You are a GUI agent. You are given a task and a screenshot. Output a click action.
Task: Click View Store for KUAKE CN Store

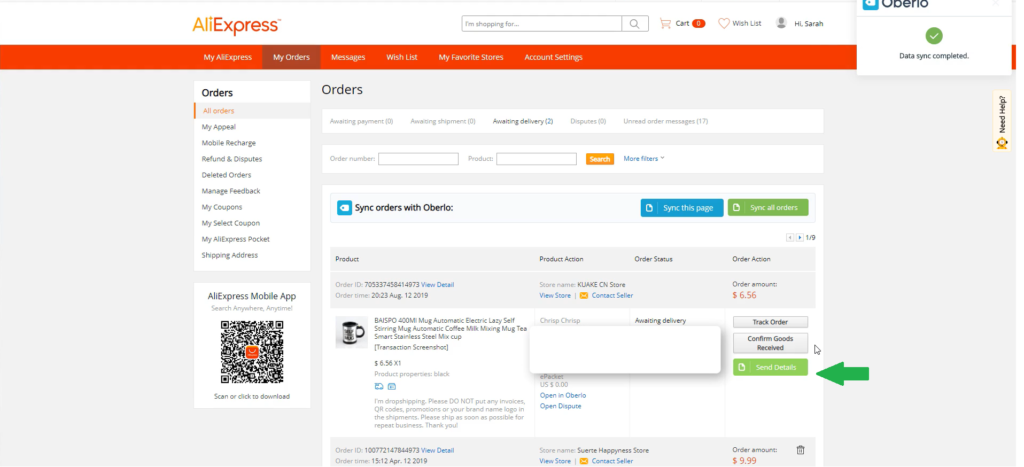coord(555,295)
